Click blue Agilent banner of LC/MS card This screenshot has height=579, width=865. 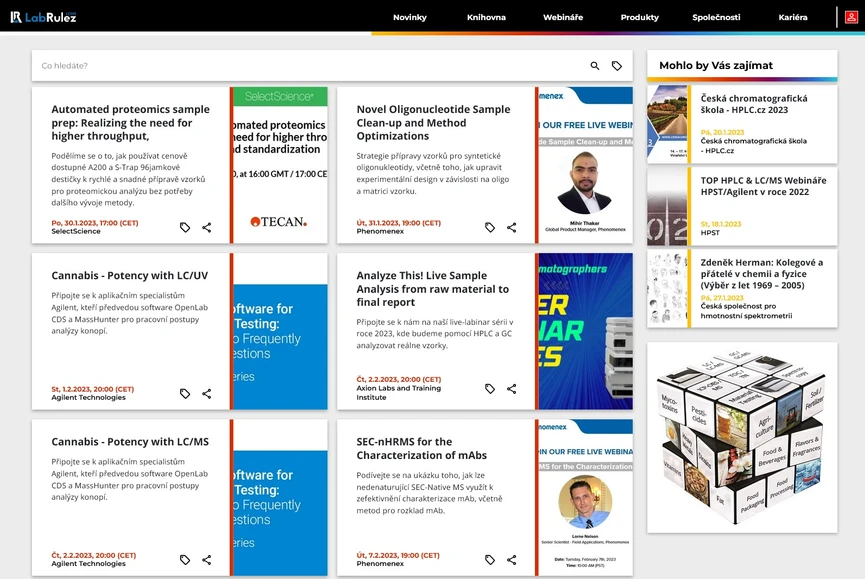(280, 497)
